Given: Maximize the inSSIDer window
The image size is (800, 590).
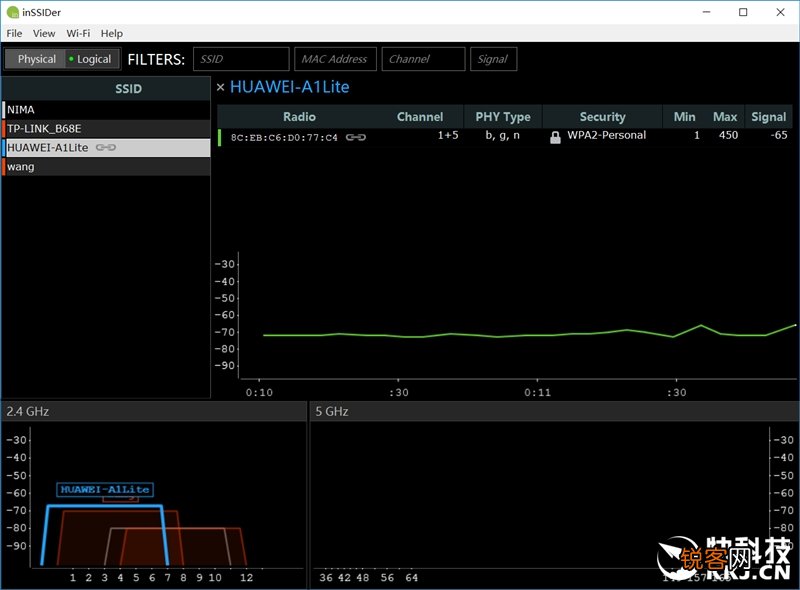Looking at the screenshot, I should click(x=743, y=12).
